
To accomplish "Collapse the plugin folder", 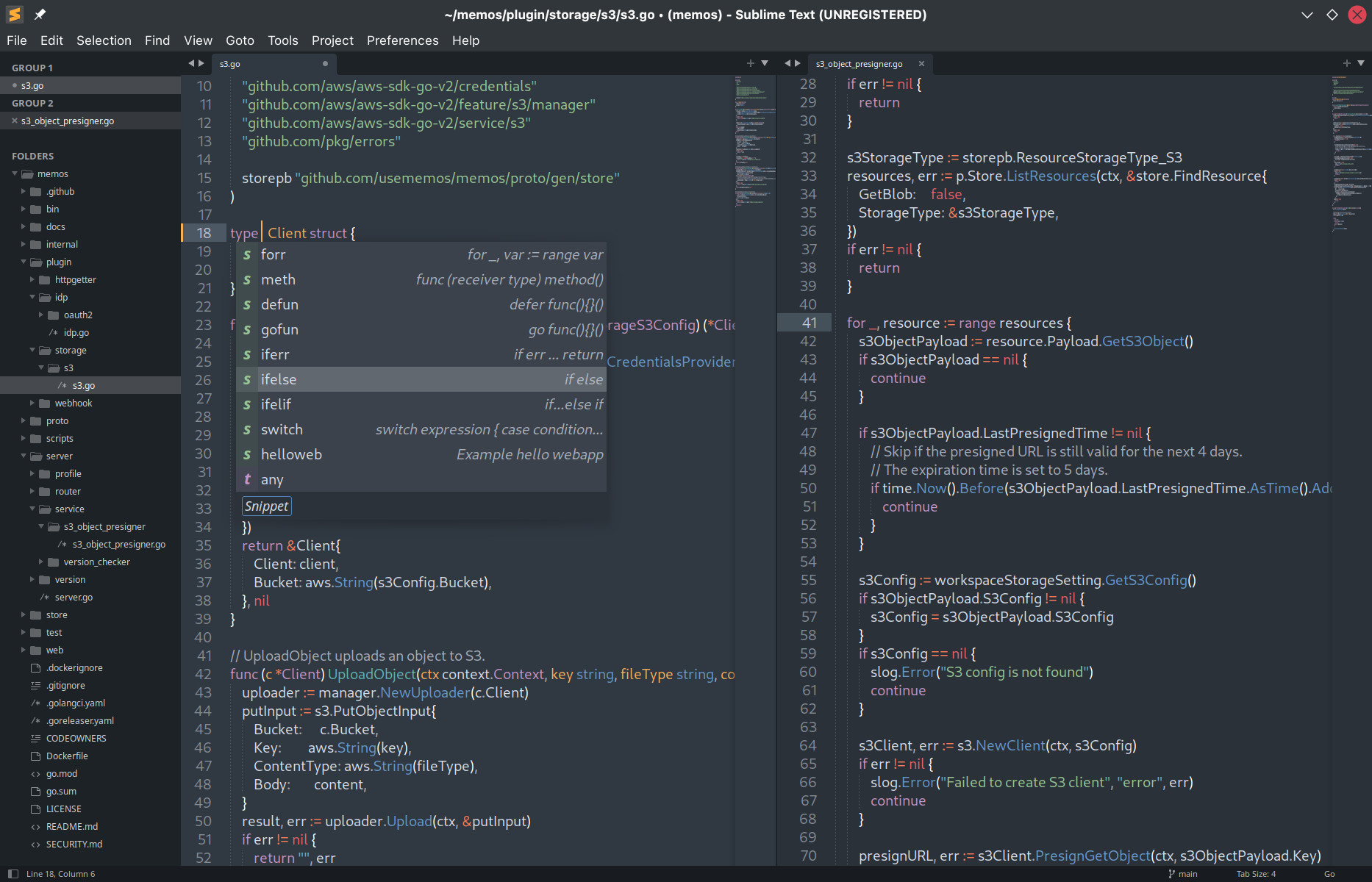I will [24, 262].
